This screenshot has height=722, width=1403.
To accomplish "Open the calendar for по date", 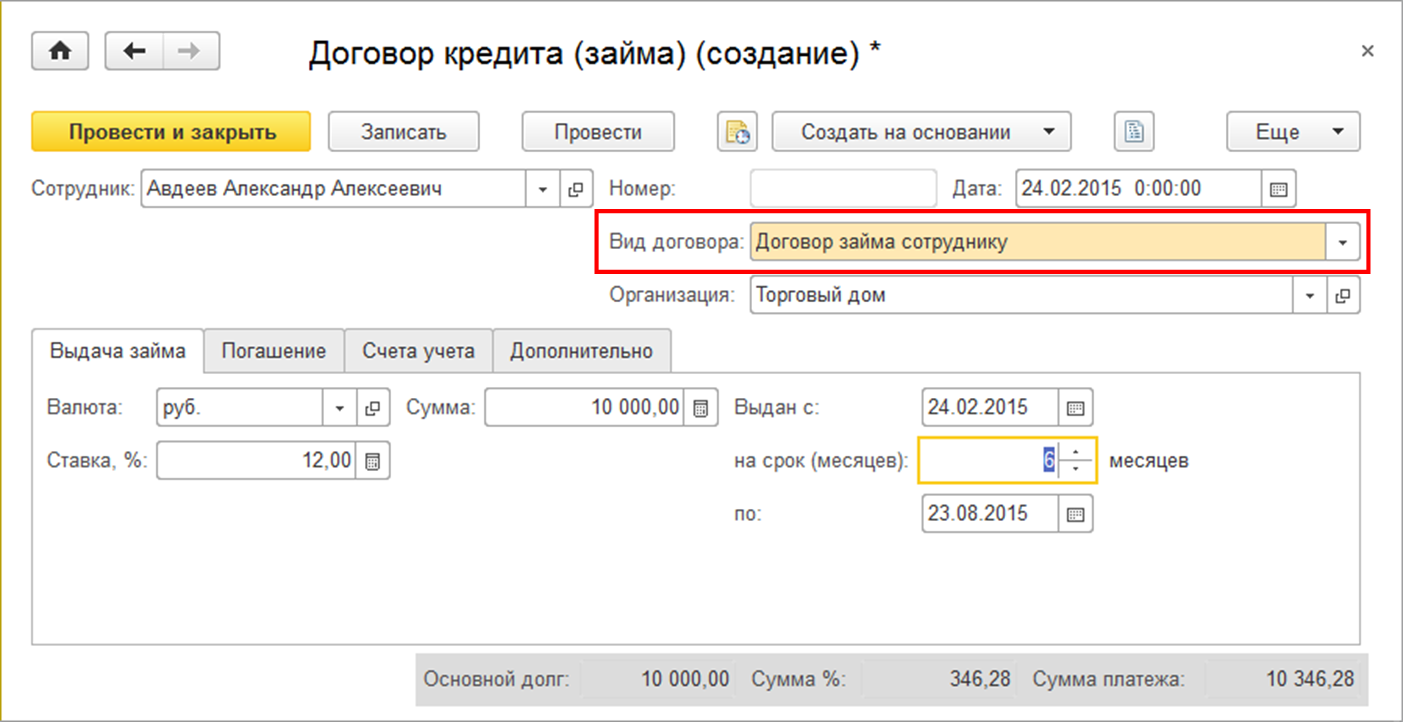I will (1075, 515).
